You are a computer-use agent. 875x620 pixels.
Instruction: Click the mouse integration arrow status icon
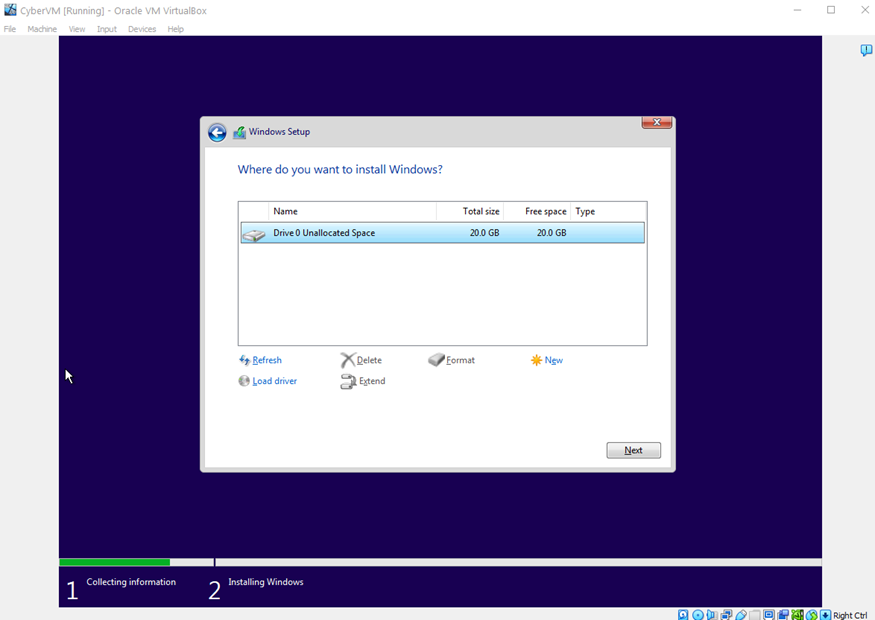(825, 615)
